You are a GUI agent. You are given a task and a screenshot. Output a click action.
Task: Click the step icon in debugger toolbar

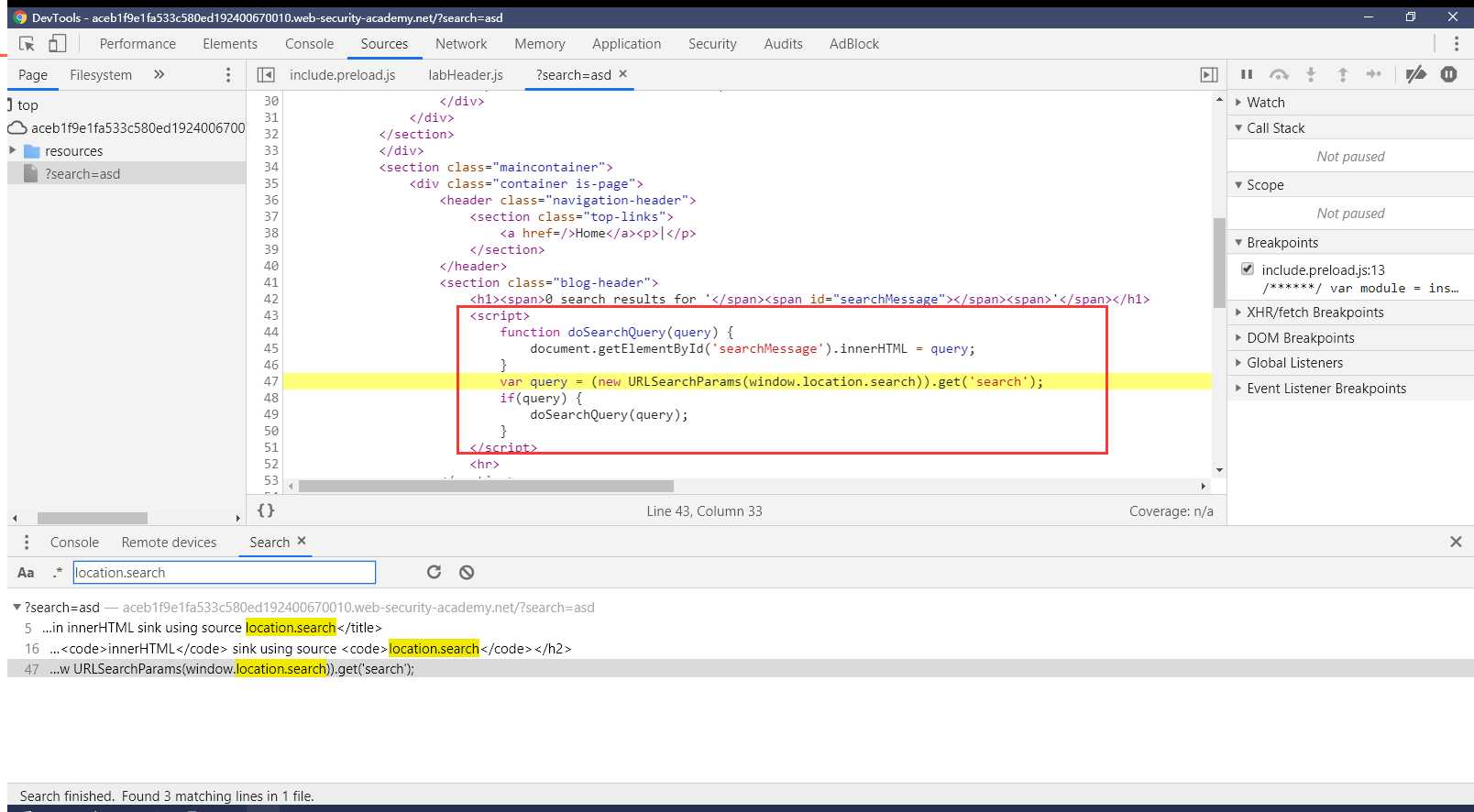click(x=1373, y=74)
